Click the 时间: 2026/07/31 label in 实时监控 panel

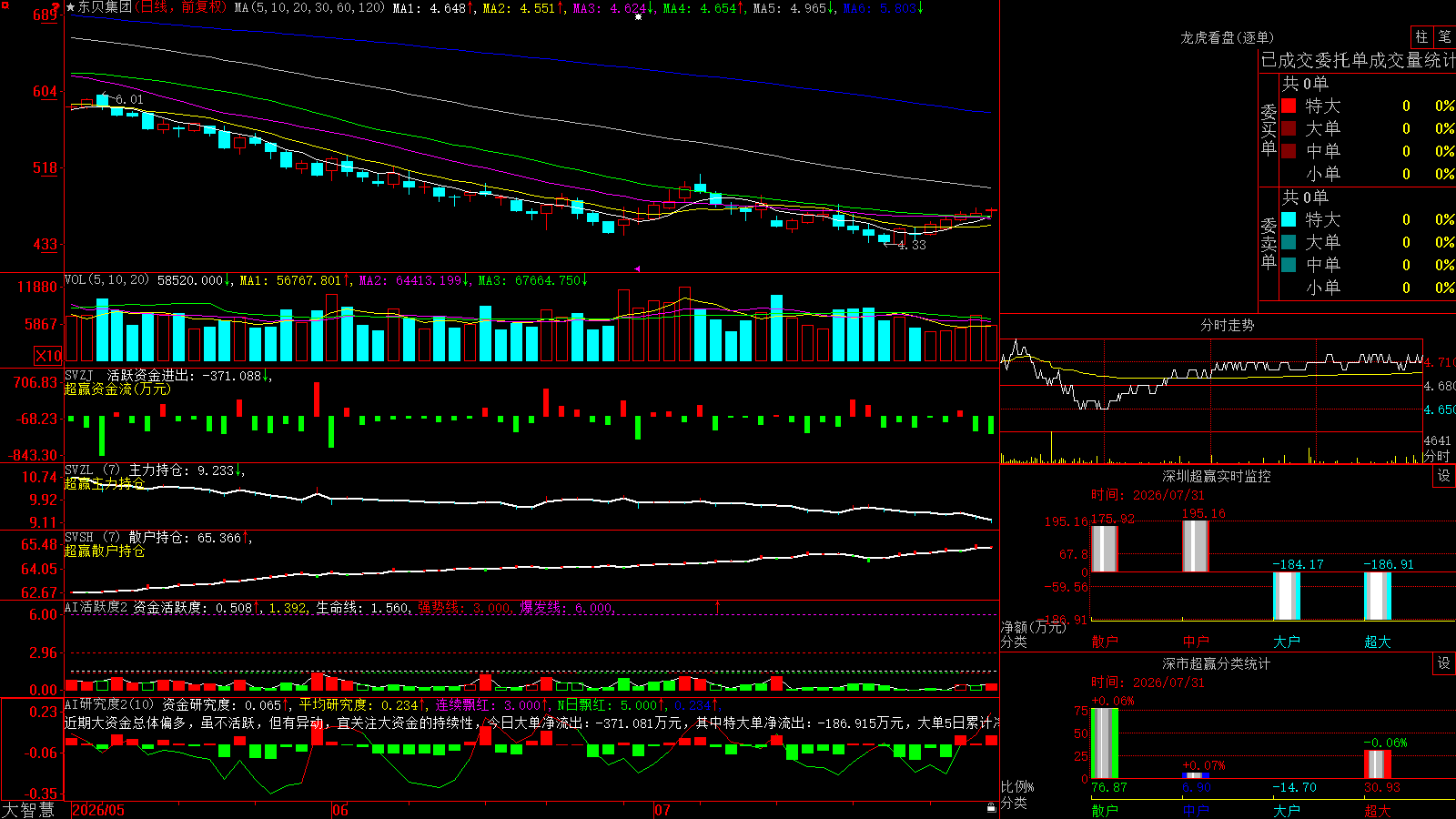pos(1148,495)
